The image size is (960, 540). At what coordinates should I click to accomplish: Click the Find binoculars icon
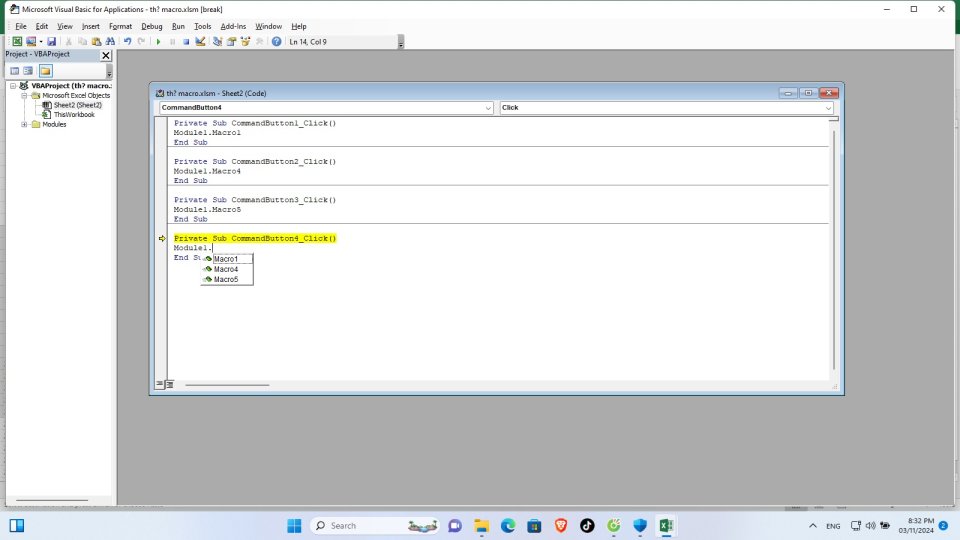pyautogui.click(x=110, y=42)
